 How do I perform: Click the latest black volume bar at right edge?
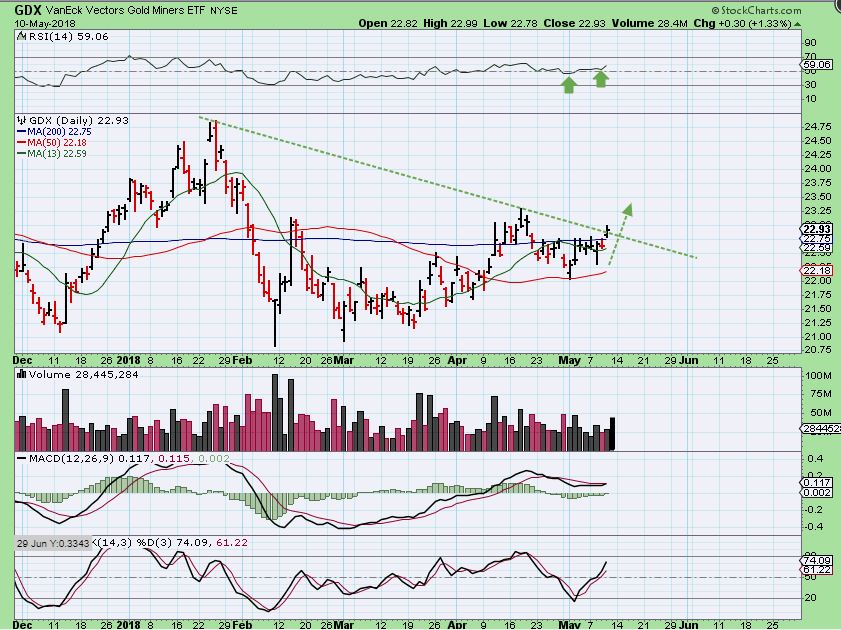[613, 434]
